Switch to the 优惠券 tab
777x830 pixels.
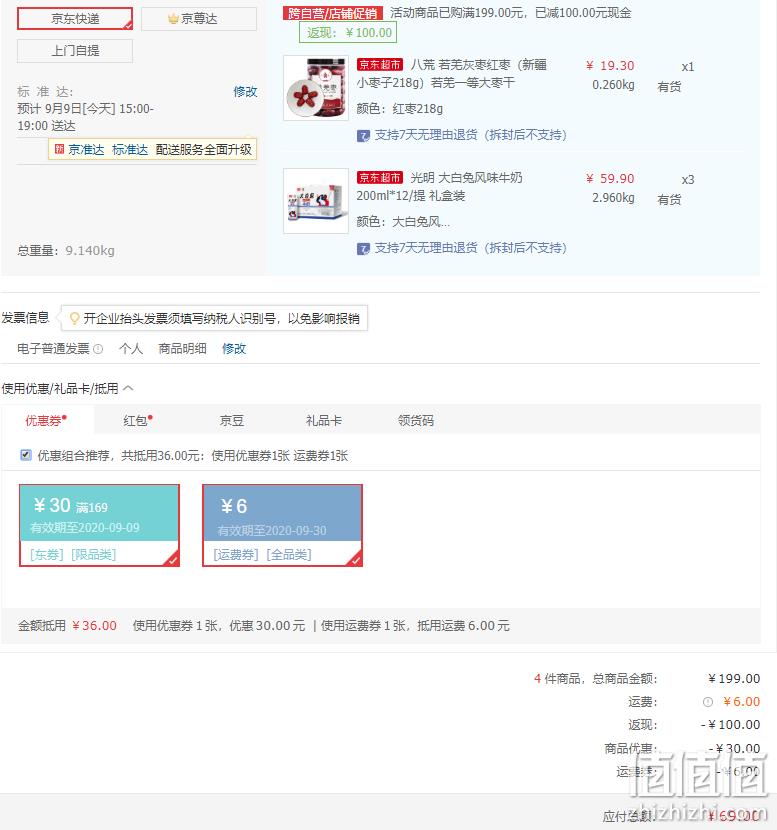coord(46,421)
